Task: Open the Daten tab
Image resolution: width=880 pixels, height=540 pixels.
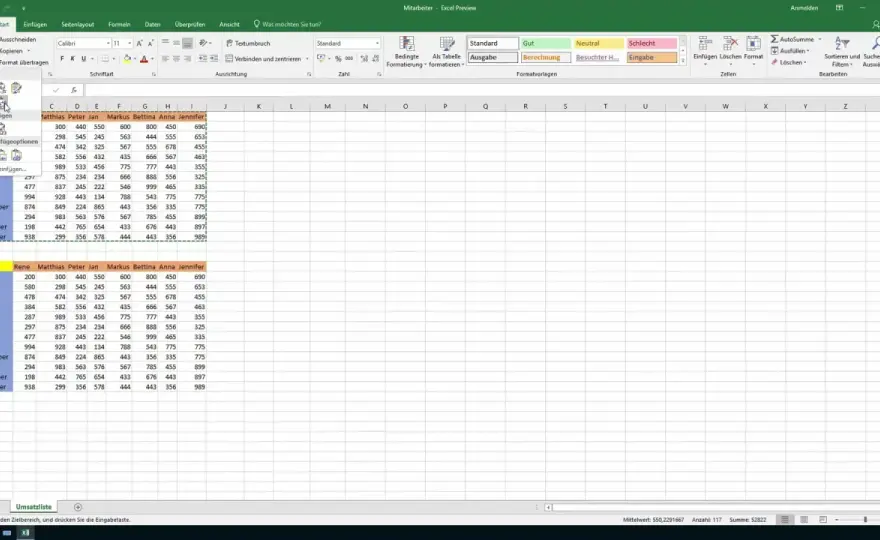Action: tap(153, 24)
